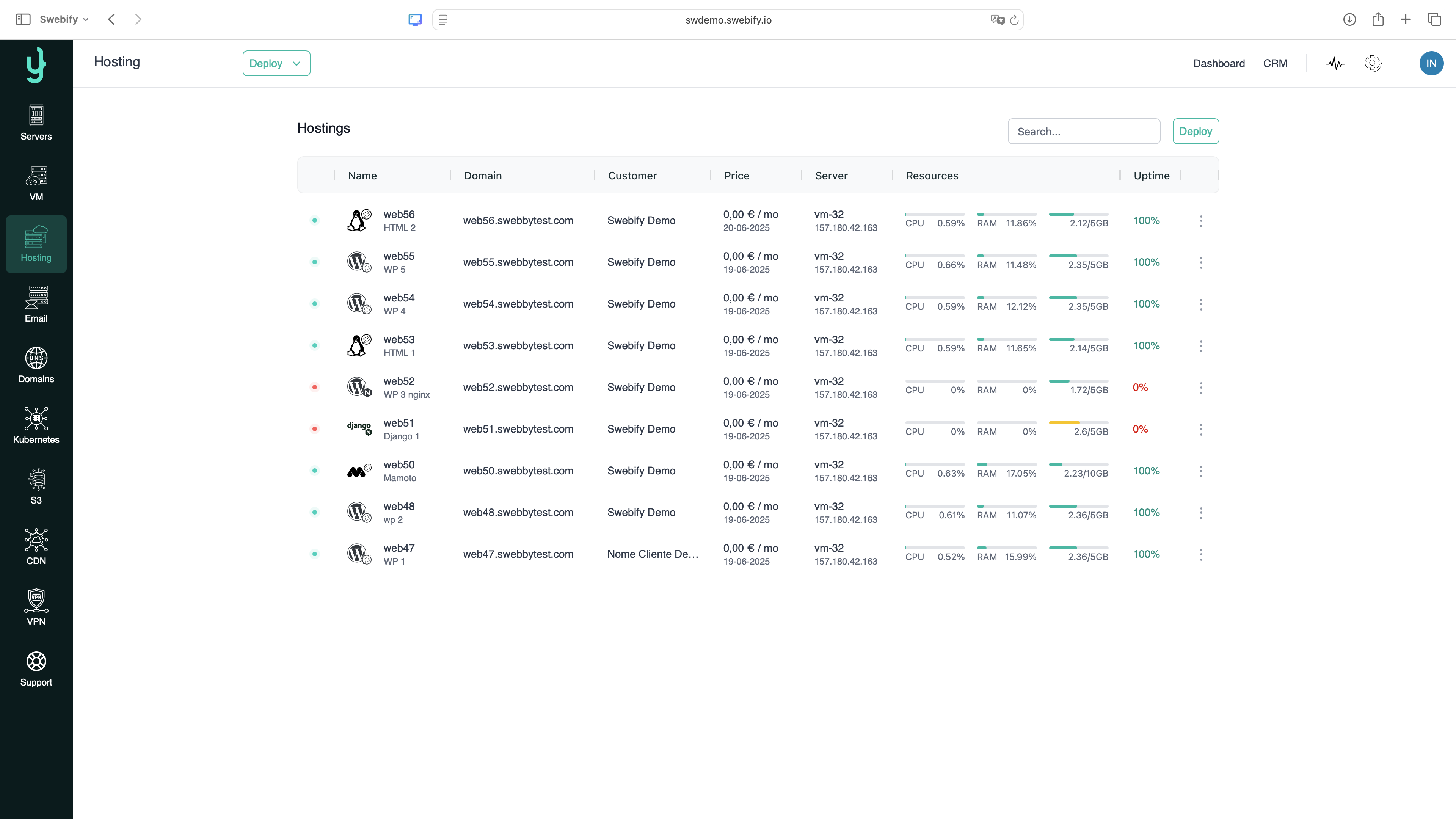Click the Hosting page title

click(117, 62)
